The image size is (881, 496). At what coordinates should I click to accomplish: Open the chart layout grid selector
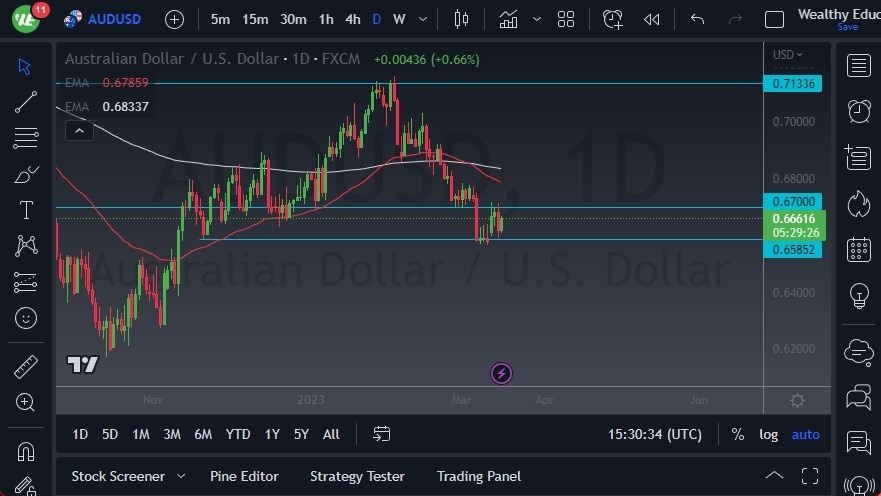pos(566,20)
